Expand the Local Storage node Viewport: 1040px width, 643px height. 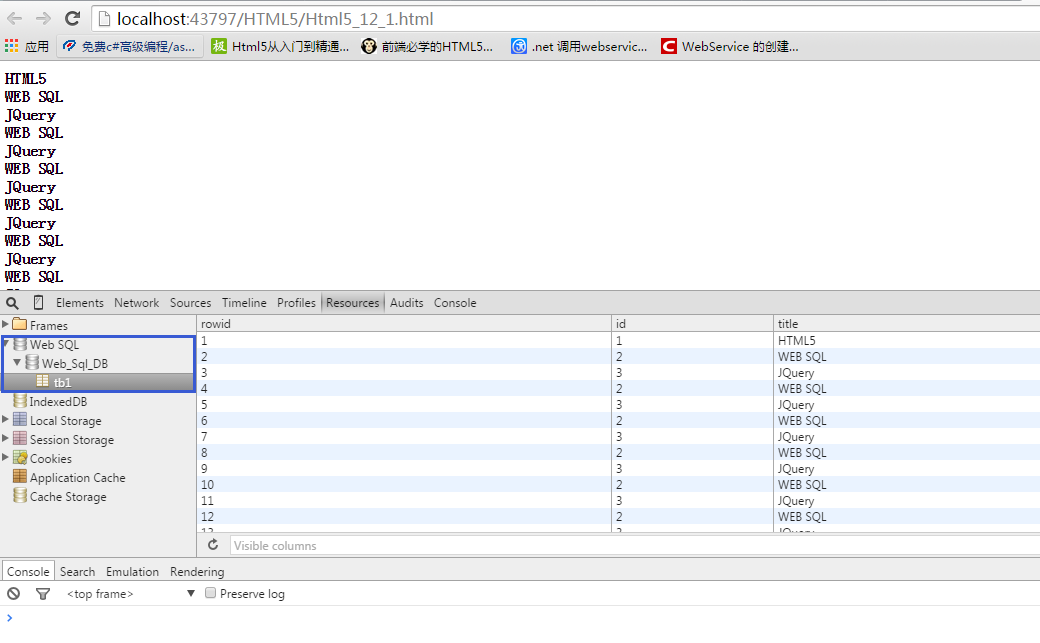point(6,419)
